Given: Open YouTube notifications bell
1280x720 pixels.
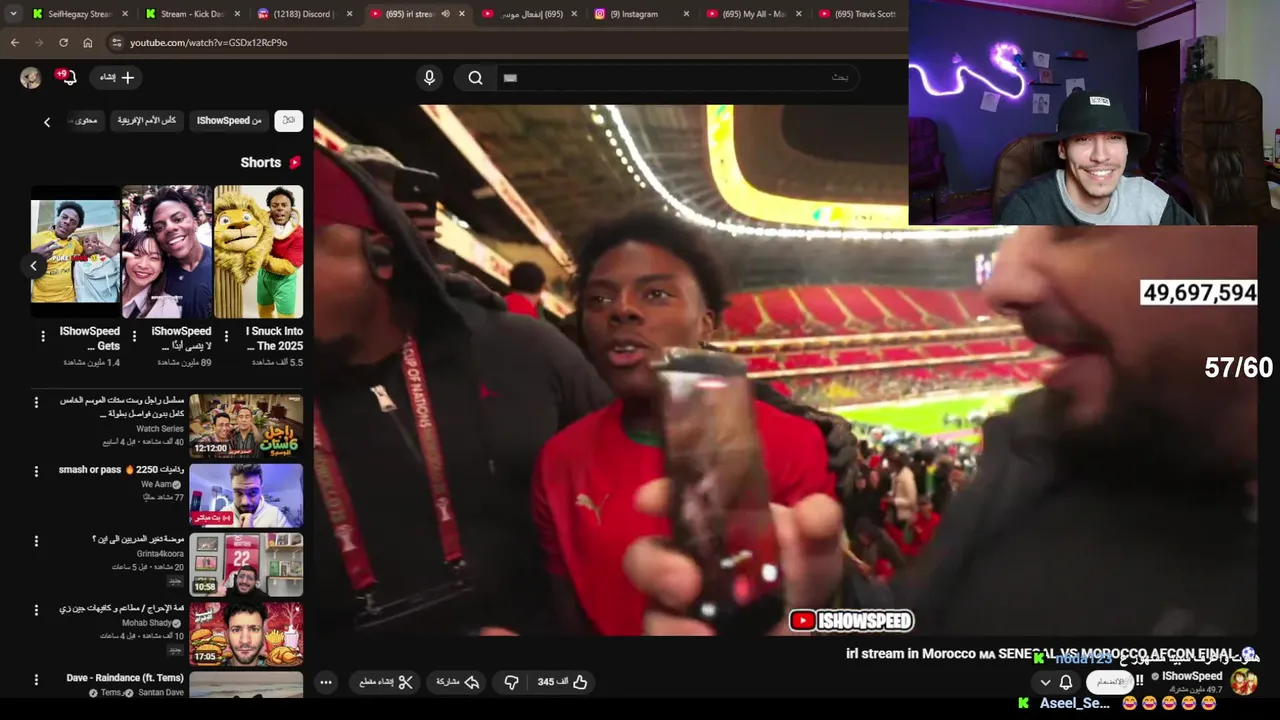Looking at the screenshot, I should pos(69,77).
